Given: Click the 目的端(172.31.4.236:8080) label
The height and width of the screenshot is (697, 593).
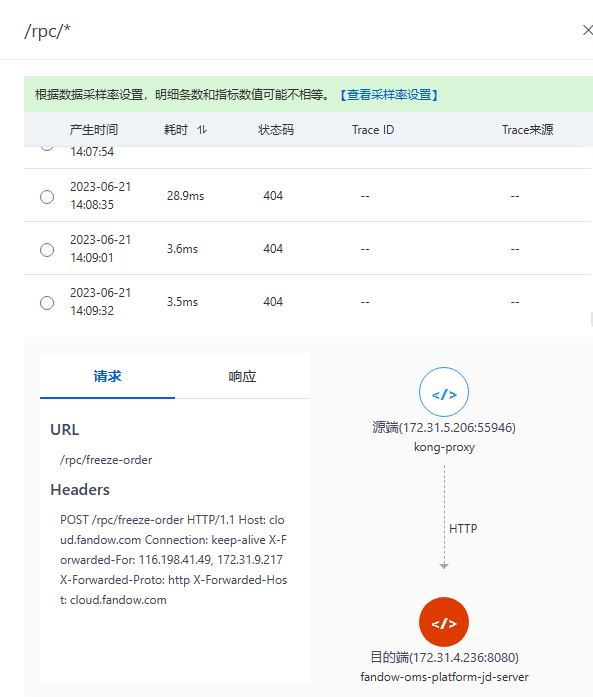Looking at the screenshot, I should (445, 657).
